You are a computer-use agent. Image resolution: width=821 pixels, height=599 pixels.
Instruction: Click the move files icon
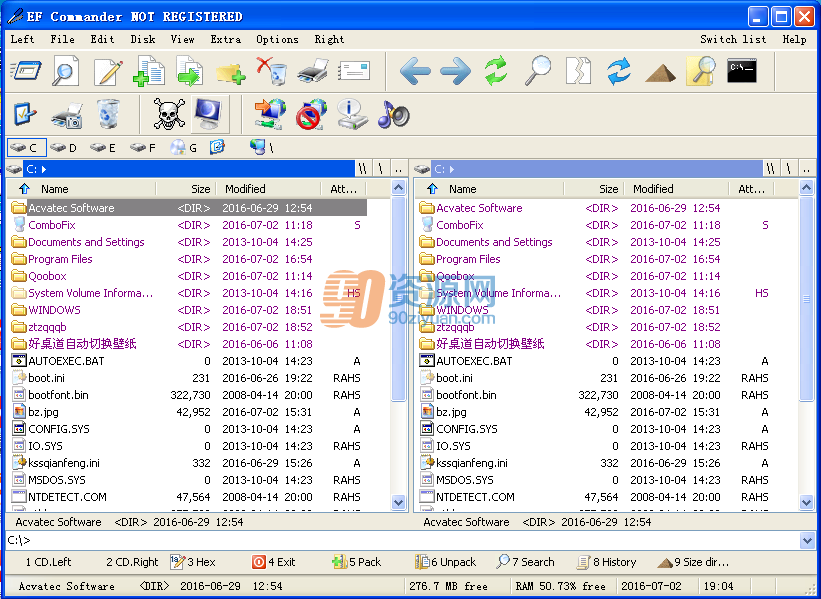[x=190, y=71]
